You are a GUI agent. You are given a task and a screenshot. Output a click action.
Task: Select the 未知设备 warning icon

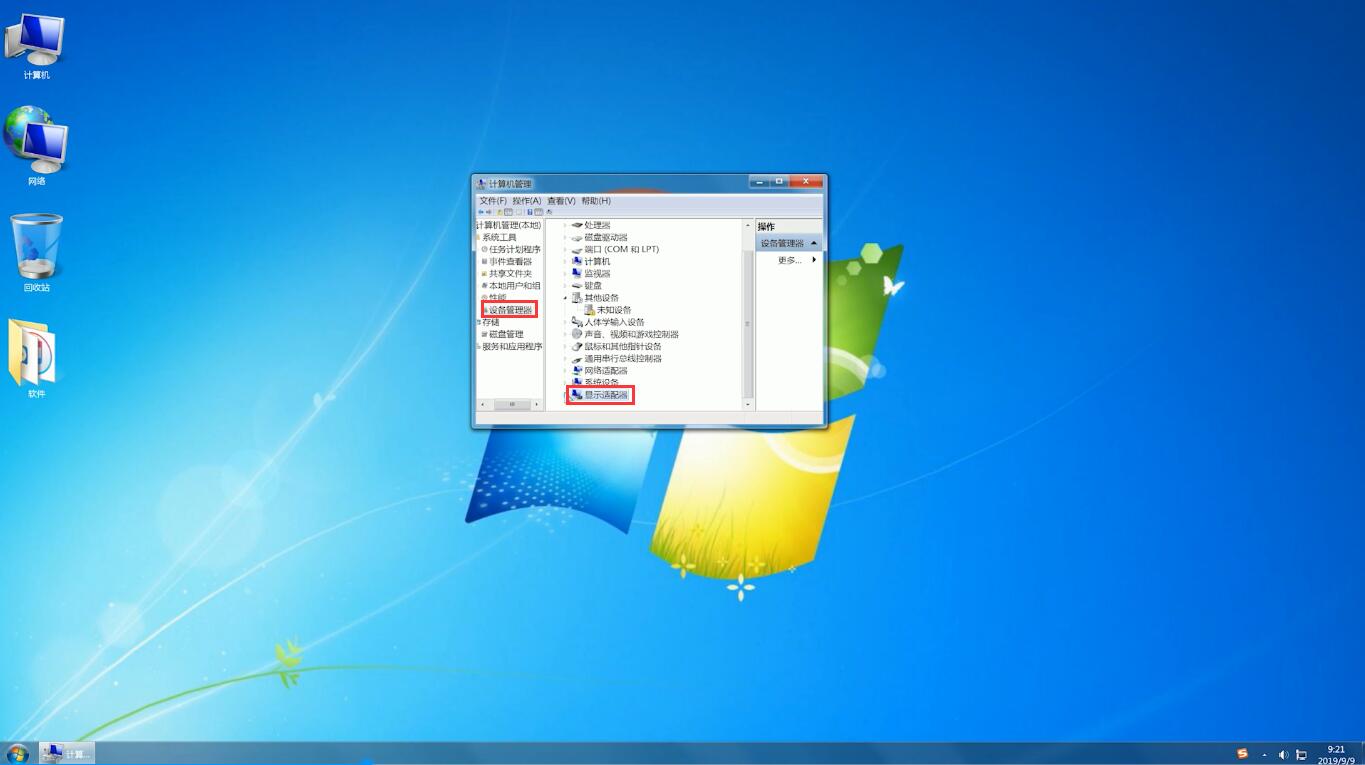click(590, 310)
